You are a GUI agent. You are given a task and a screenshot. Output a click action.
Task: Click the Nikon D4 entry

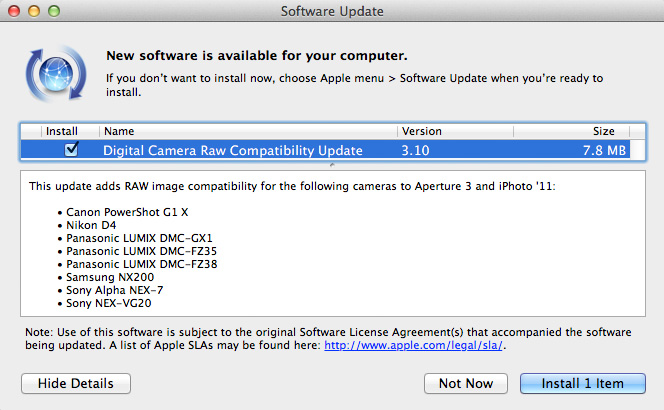[91, 225]
